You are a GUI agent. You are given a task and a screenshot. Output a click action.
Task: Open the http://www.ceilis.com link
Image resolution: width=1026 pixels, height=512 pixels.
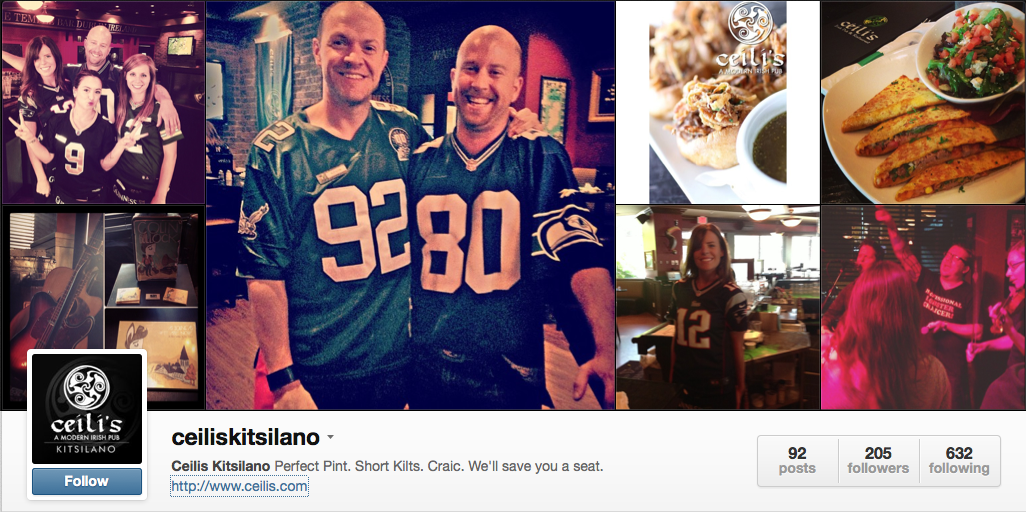click(239, 486)
